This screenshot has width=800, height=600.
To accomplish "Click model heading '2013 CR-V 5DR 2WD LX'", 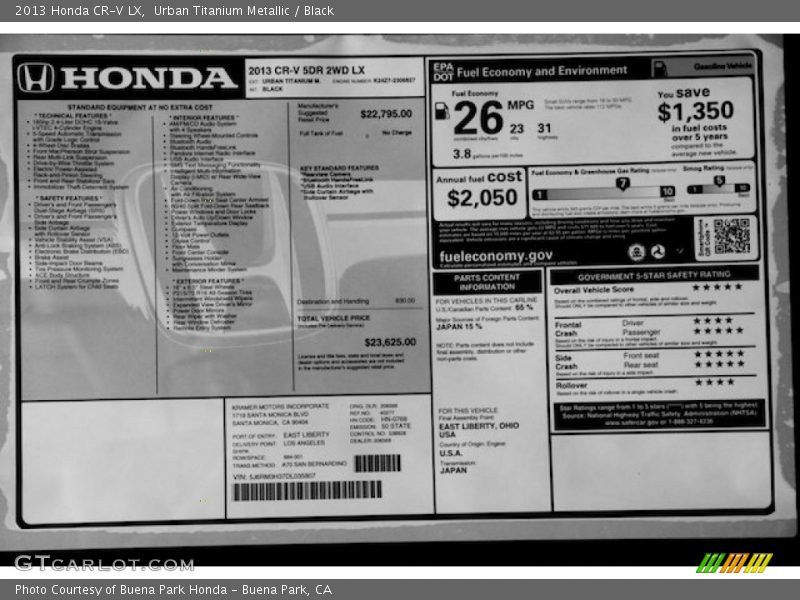I will [x=307, y=70].
